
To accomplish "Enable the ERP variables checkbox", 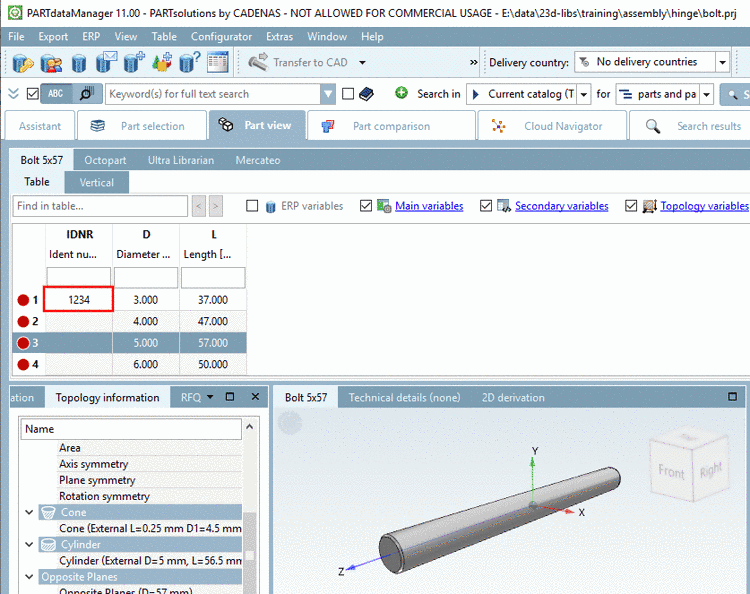I will tap(252, 206).
